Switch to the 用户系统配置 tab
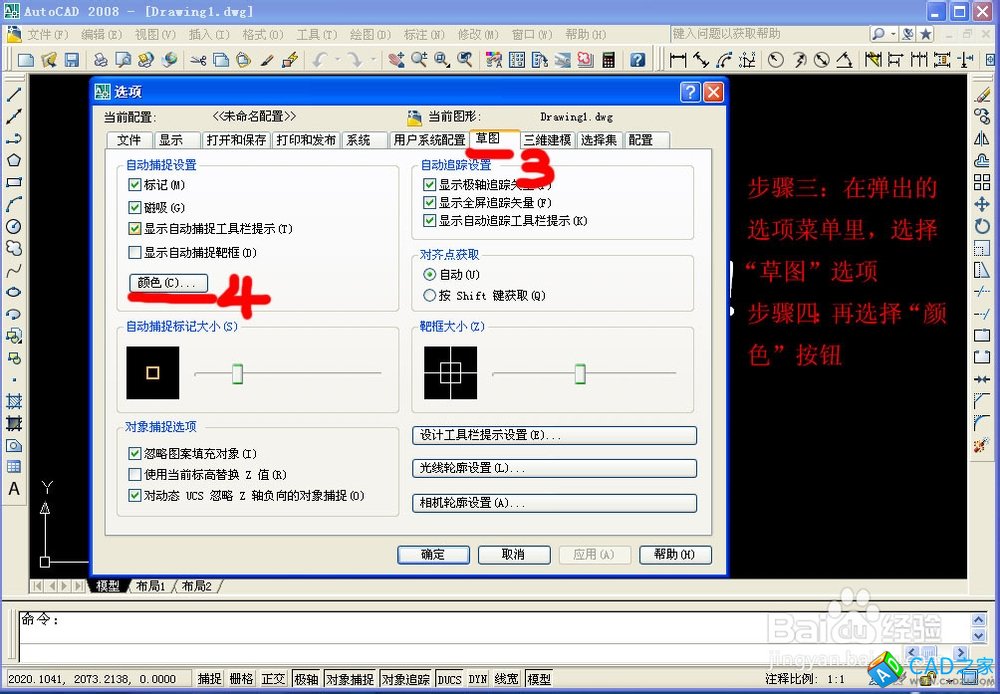Image resolution: width=1000 pixels, height=694 pixels. [x=429, y=140]
